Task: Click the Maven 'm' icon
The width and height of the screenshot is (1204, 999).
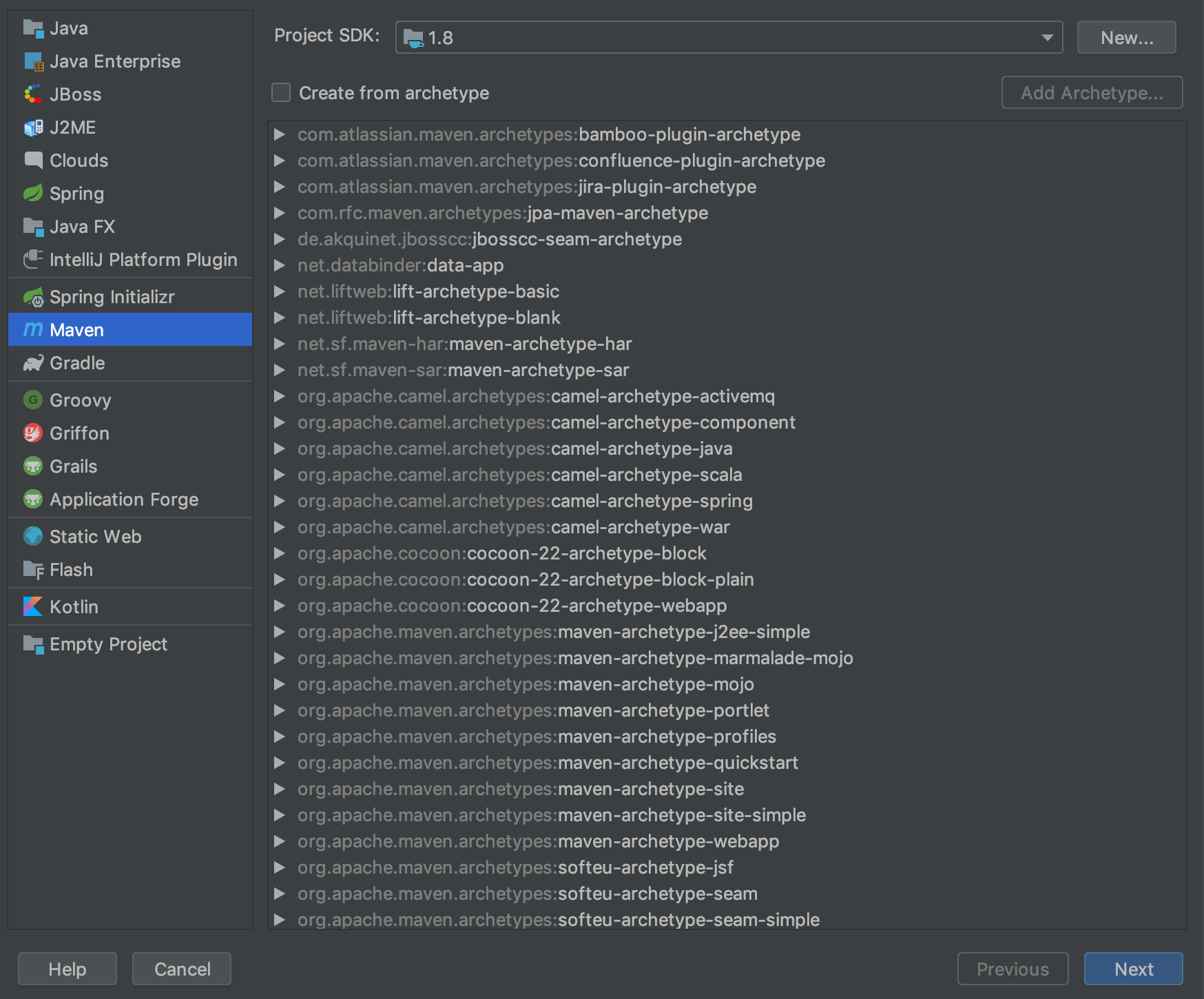Action: tap(33, 330)
